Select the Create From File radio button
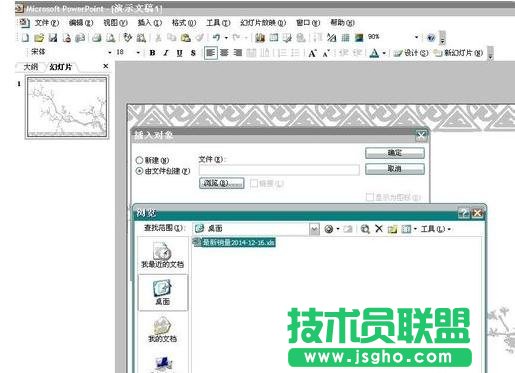 pyautogui.click(x=139, y=171)
